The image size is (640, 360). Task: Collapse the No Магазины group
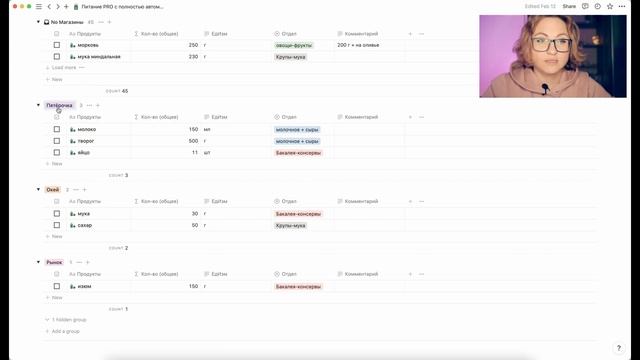tap(38, 22)
